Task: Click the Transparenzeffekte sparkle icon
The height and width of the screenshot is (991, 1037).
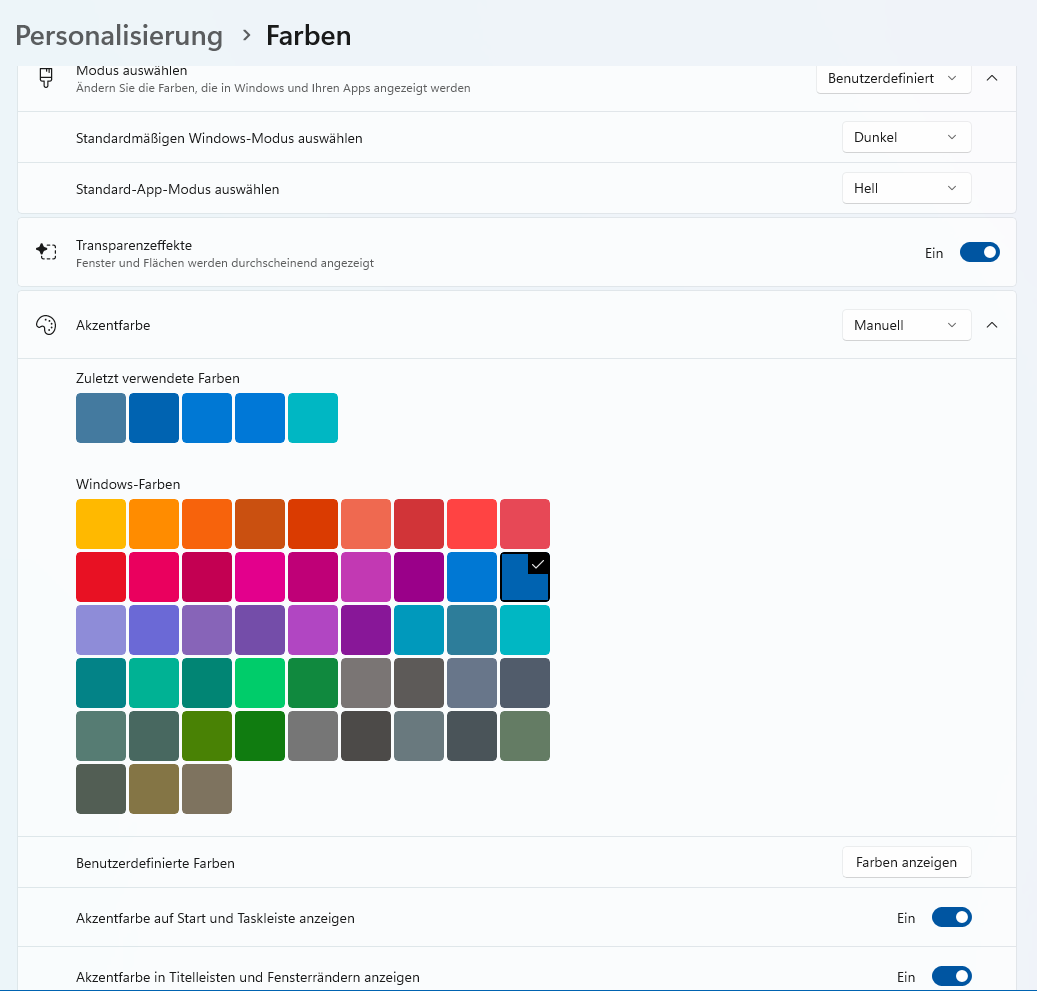Action: (x=46, y=252)
